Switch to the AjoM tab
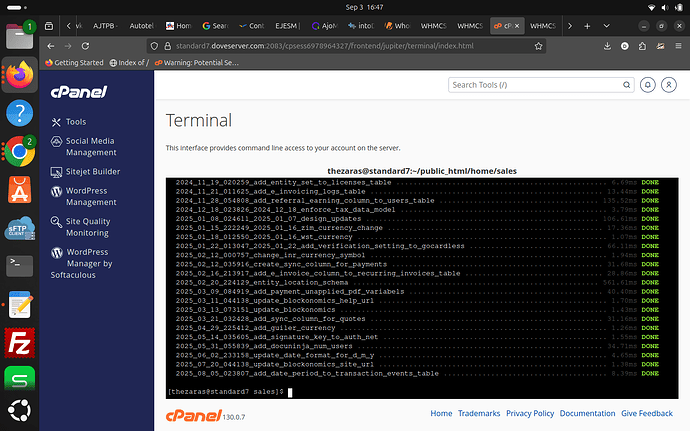The width and height of the screenshot is (690, 431). pos(324,26)
